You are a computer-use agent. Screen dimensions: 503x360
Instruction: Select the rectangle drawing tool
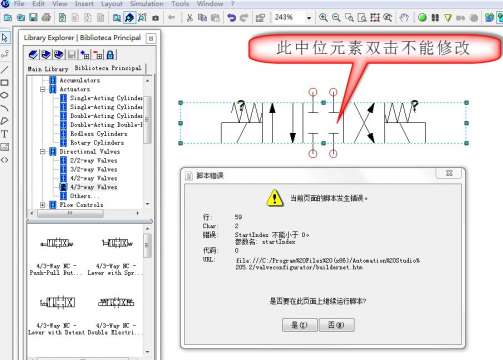click(x=5, y=82)
